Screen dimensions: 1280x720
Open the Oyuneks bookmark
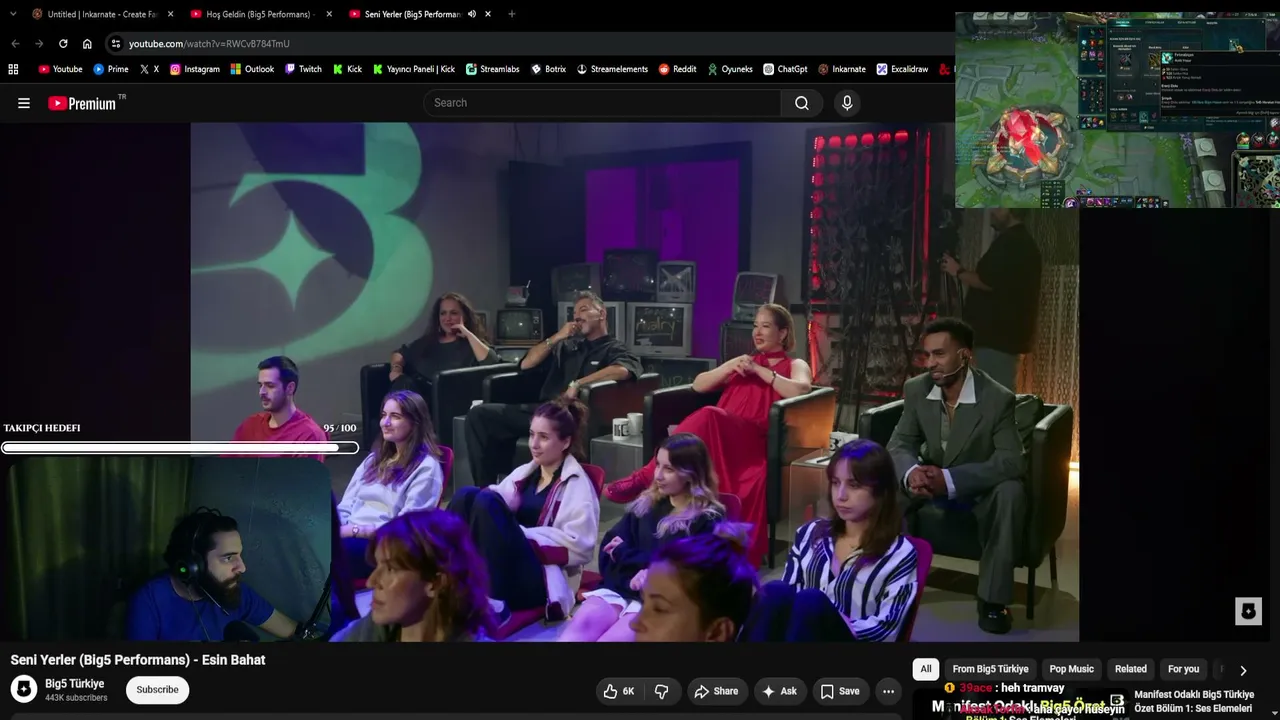click(730, 69)
